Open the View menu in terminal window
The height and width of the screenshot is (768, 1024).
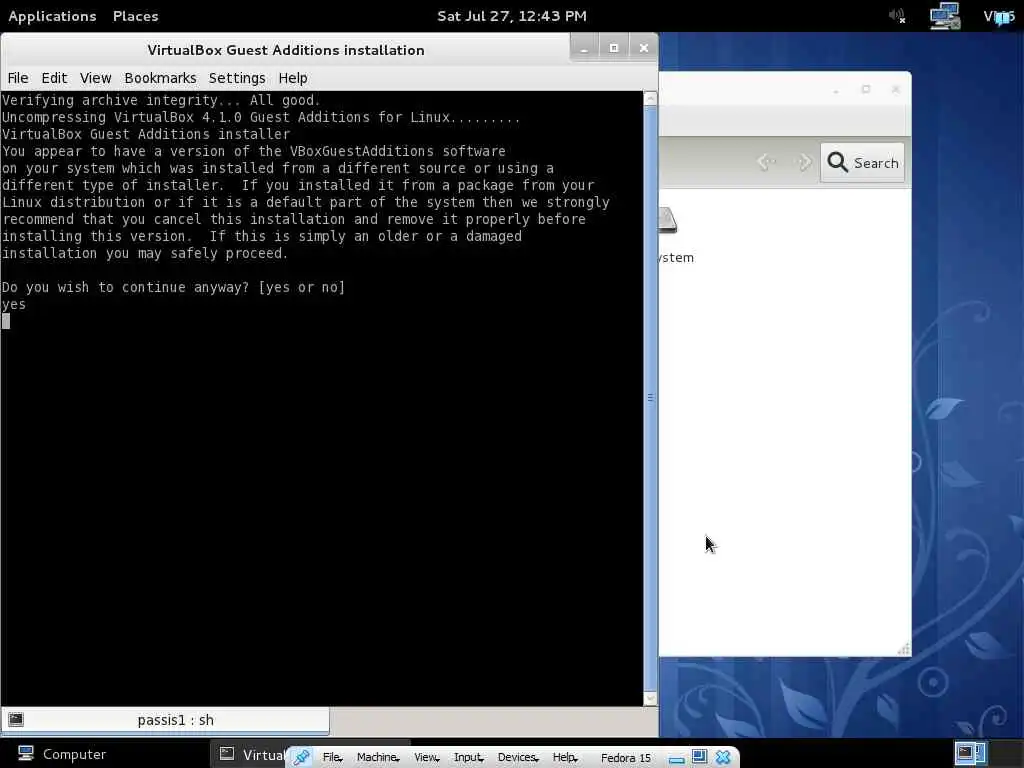click(x=95, y=78)
